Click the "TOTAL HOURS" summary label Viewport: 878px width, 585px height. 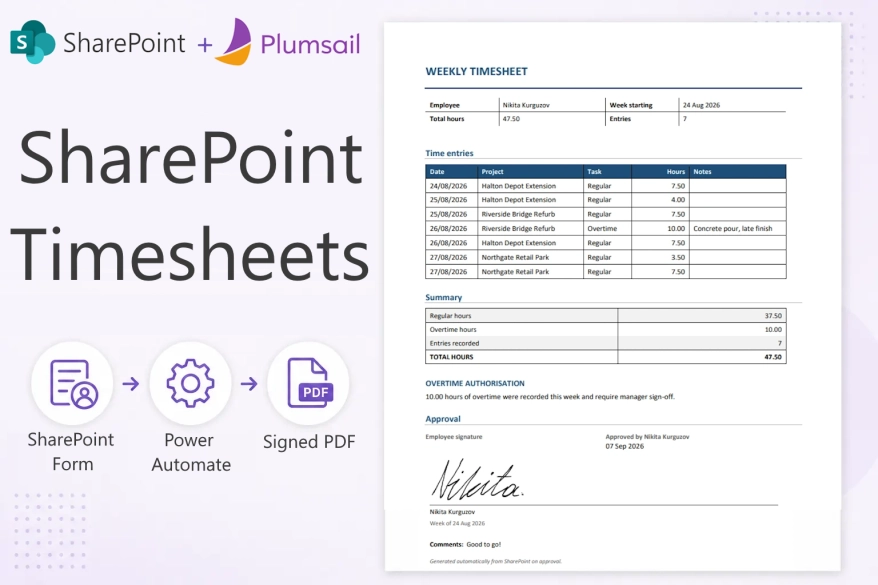[x=451, y=357]
